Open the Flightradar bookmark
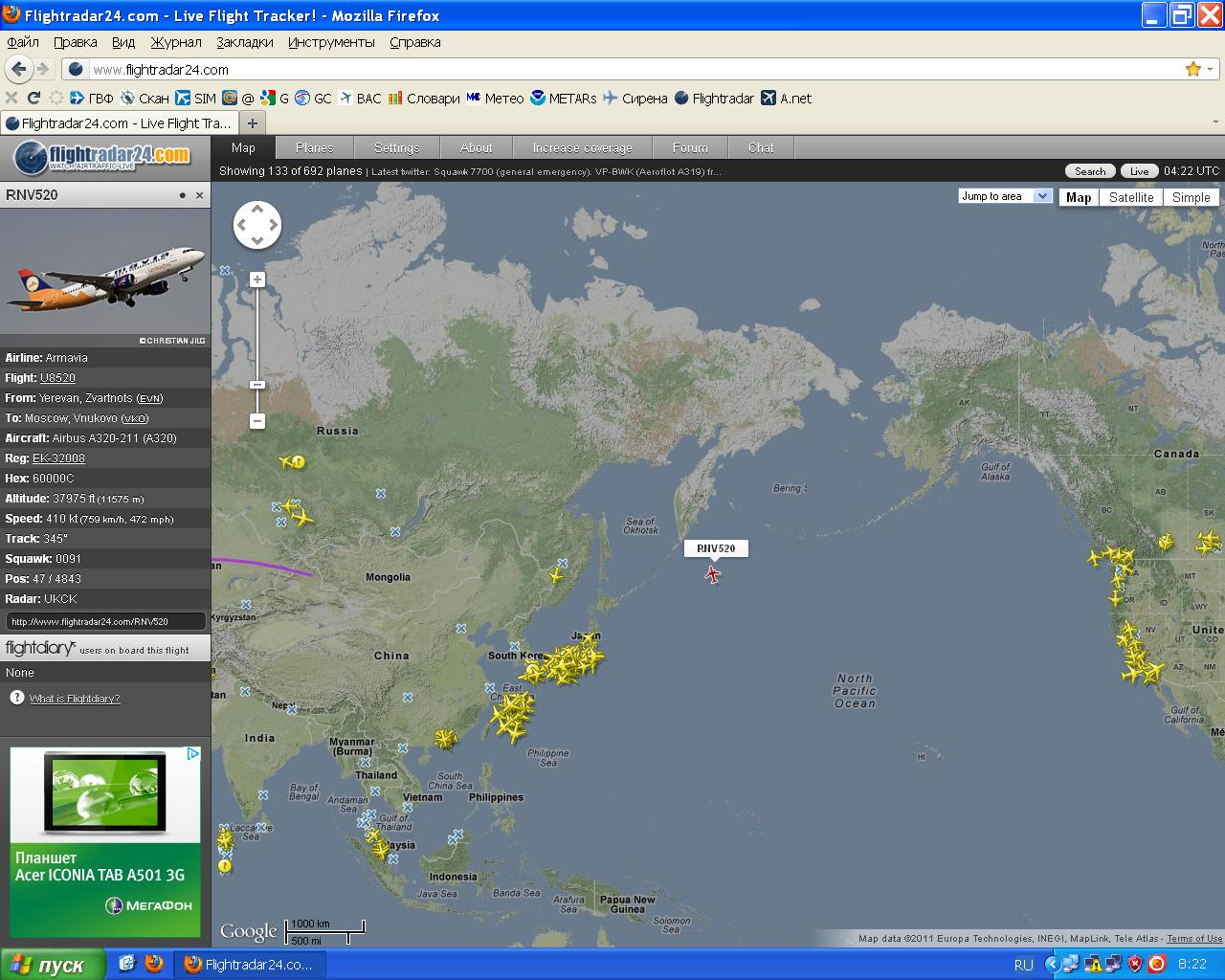 [x=714, y=98]
